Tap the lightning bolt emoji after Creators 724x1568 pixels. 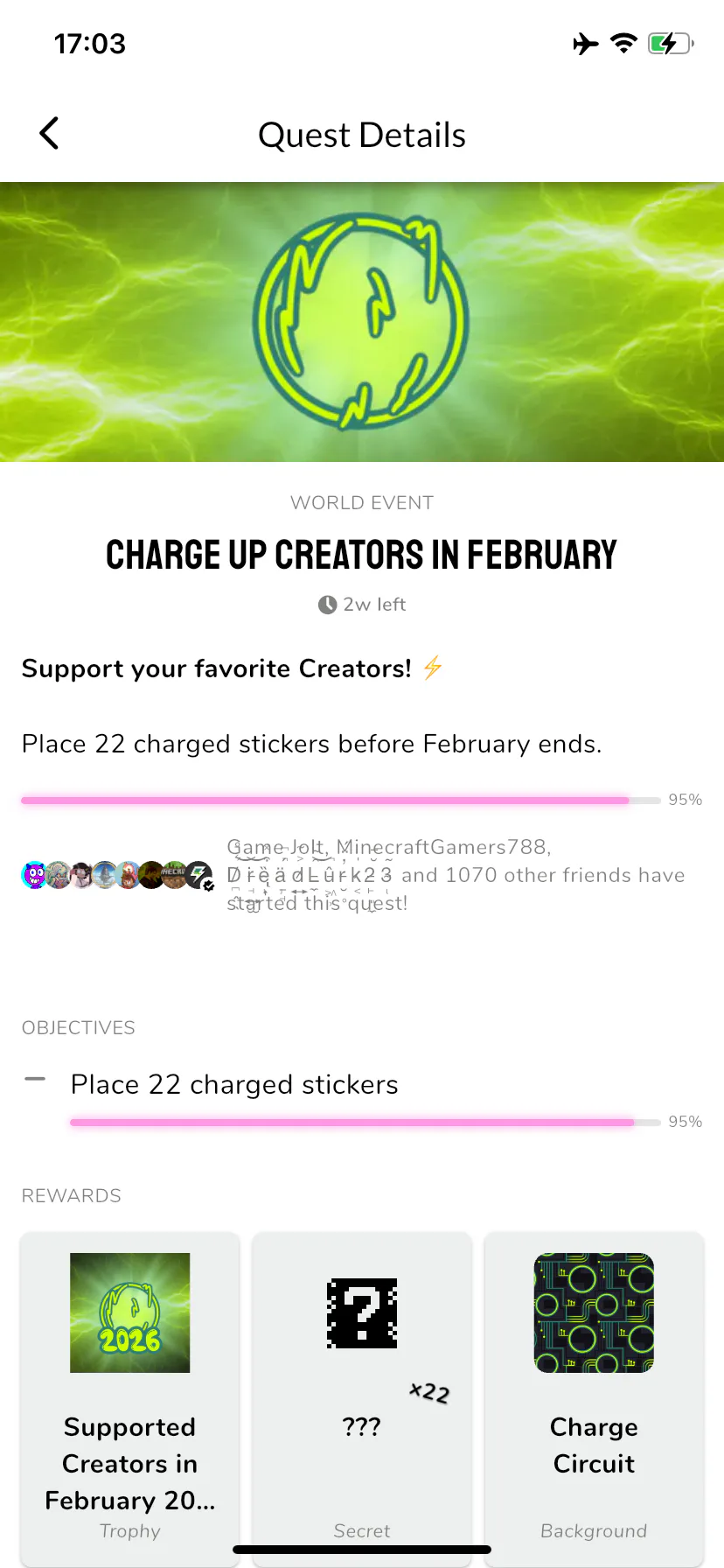click(x=433, y=668)
